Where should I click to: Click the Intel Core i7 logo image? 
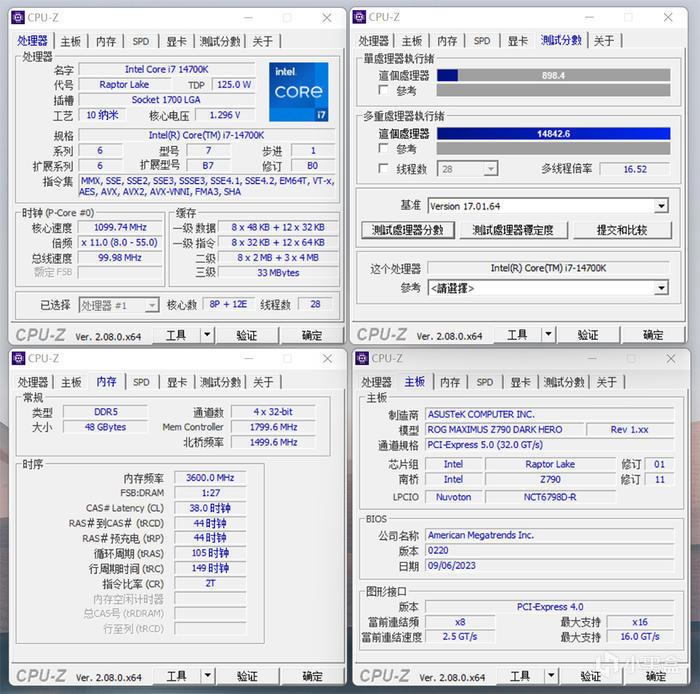[299, 92]
